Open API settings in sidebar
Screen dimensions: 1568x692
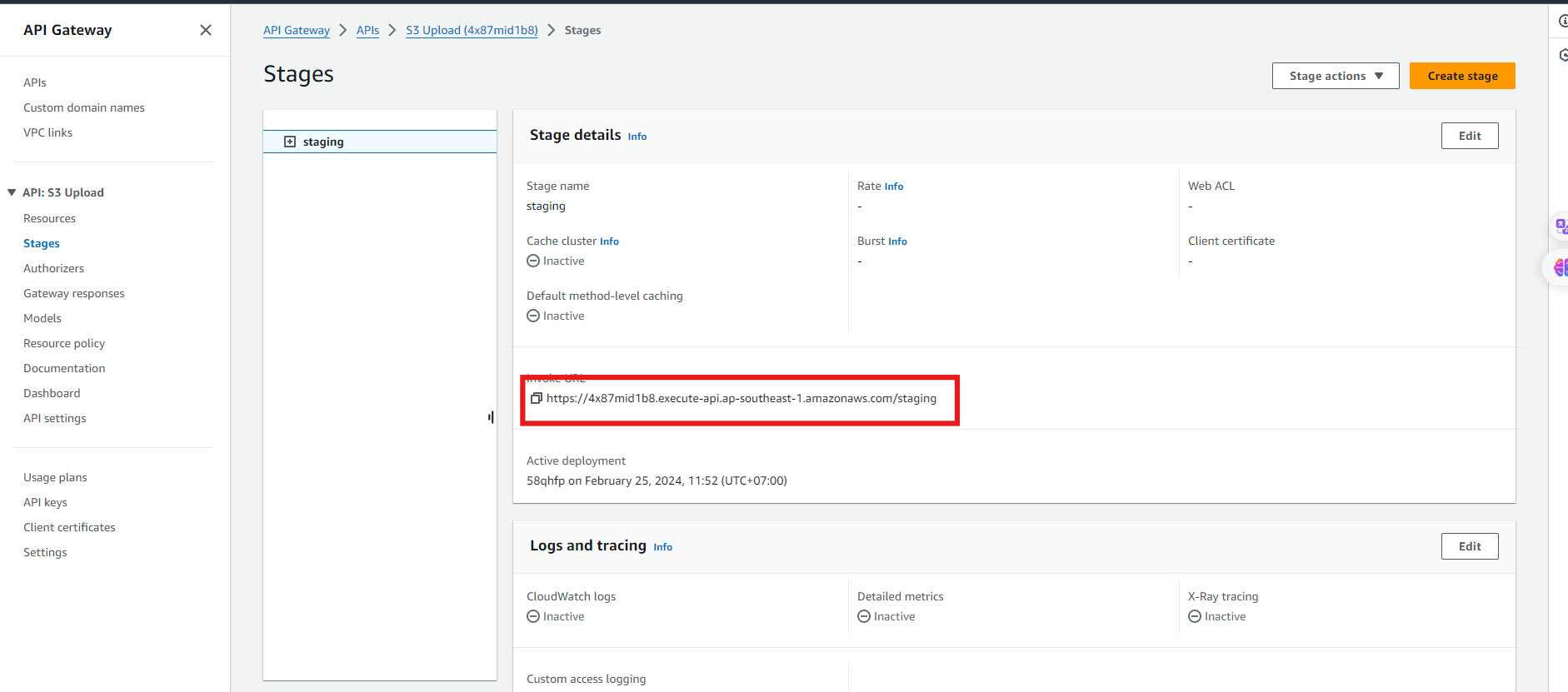click(x=55, y=418)
